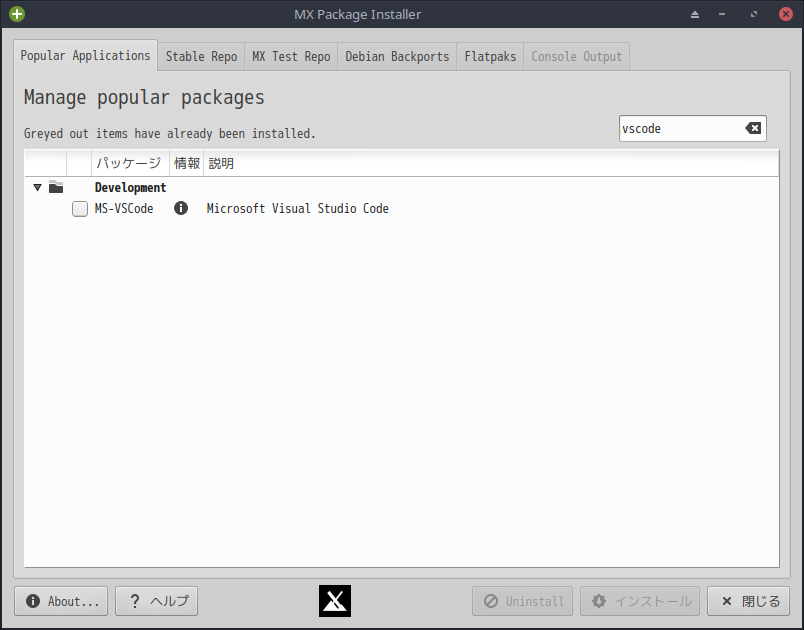Open the Flatpaks tab

(x=490, y=56)
